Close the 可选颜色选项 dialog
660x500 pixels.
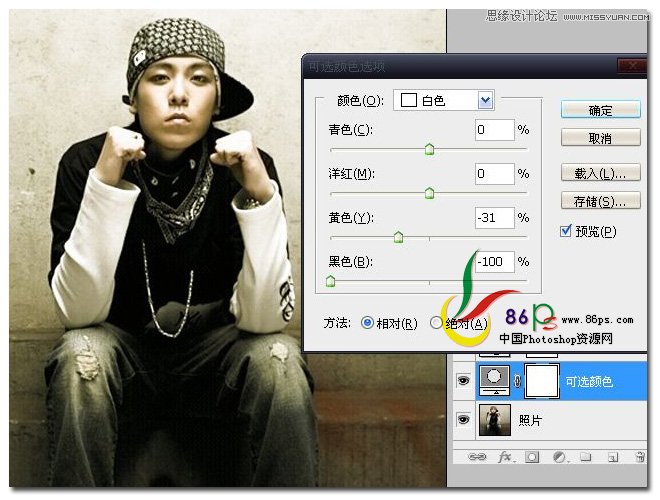pos(632,65)
